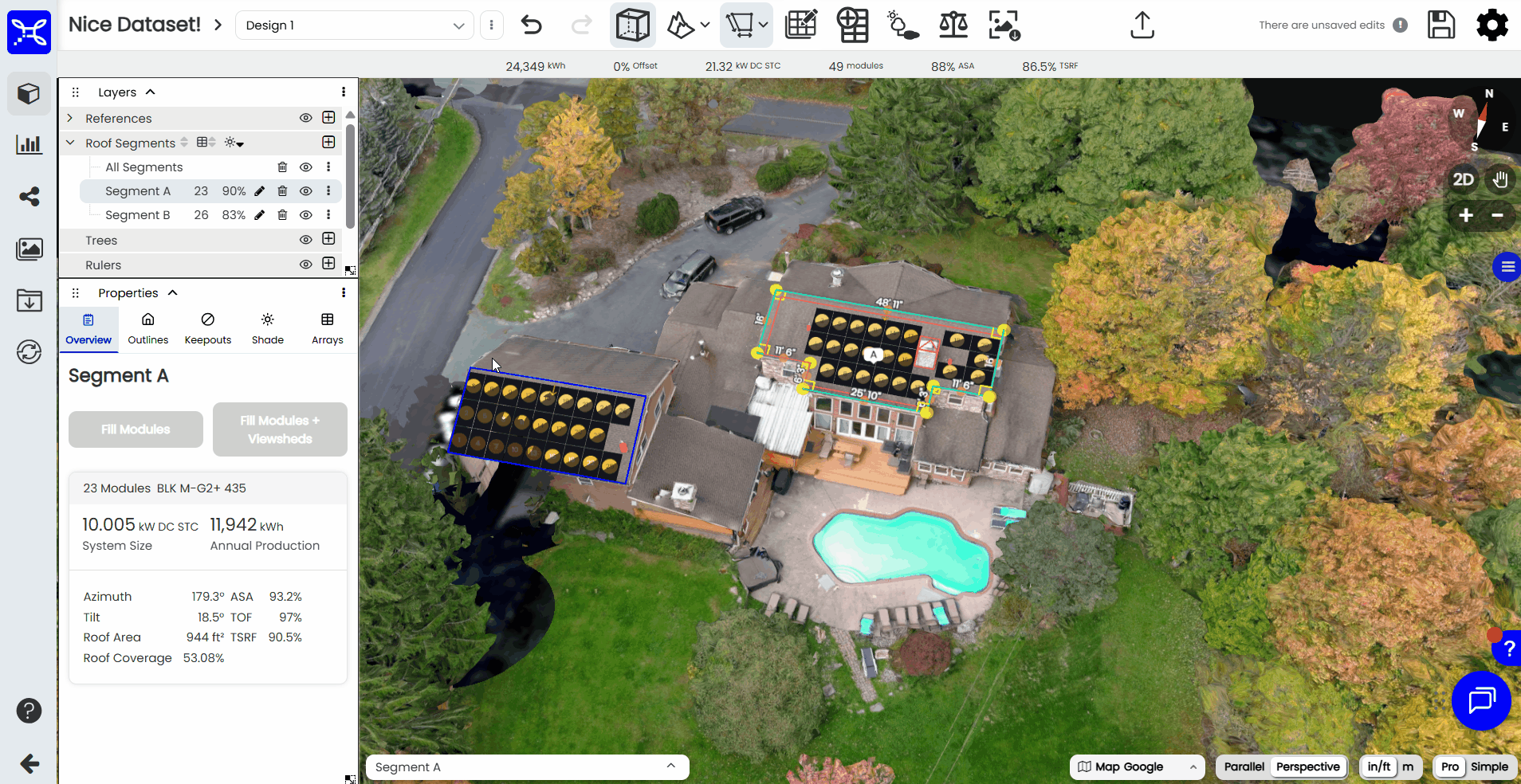Viewport: 1521px width, 784px height.
Task: Click the Fill Modules + Viewsheds button
Action: click(279, 429)
